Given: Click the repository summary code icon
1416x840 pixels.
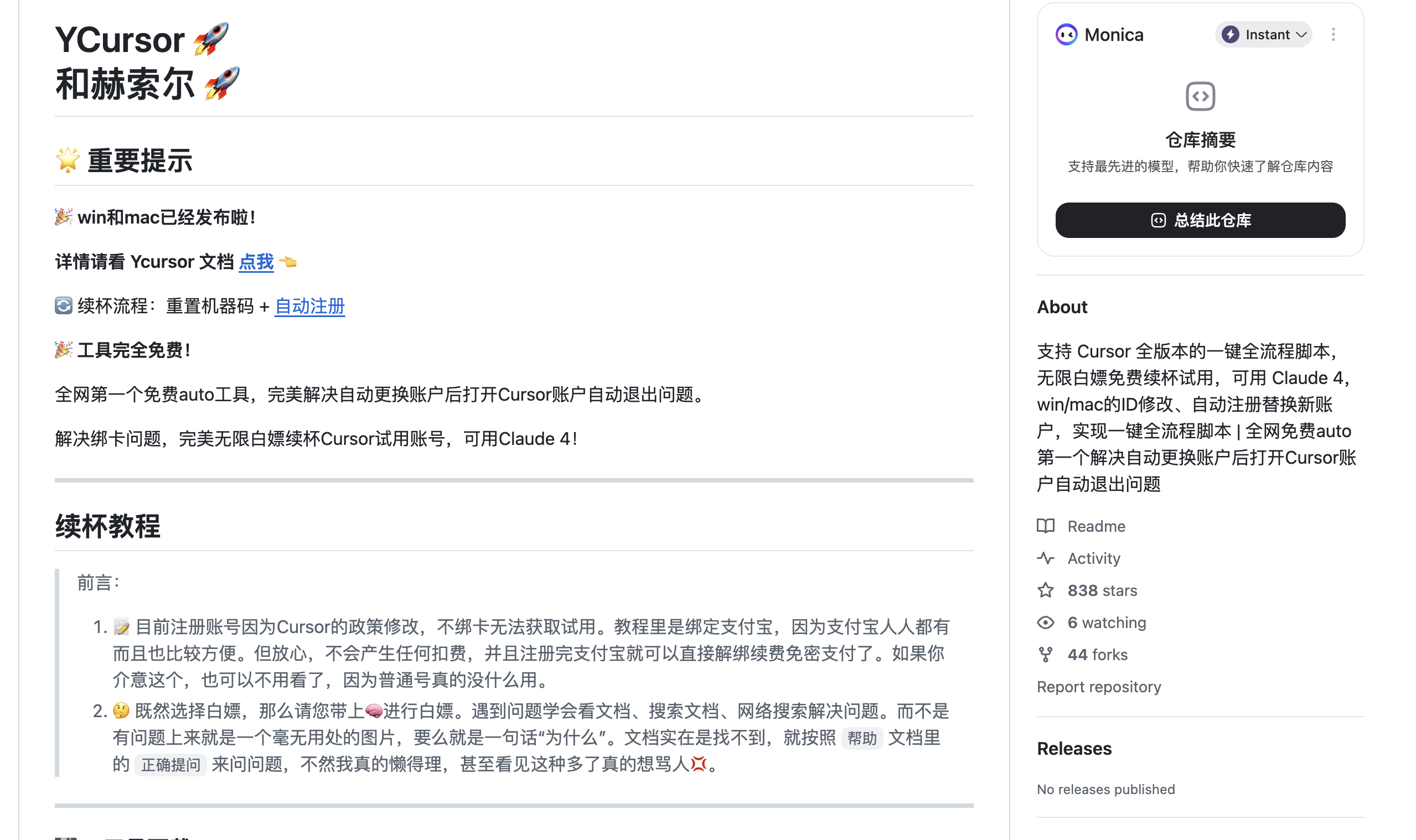Looking at the screenshot, I should coord(1200,96).
